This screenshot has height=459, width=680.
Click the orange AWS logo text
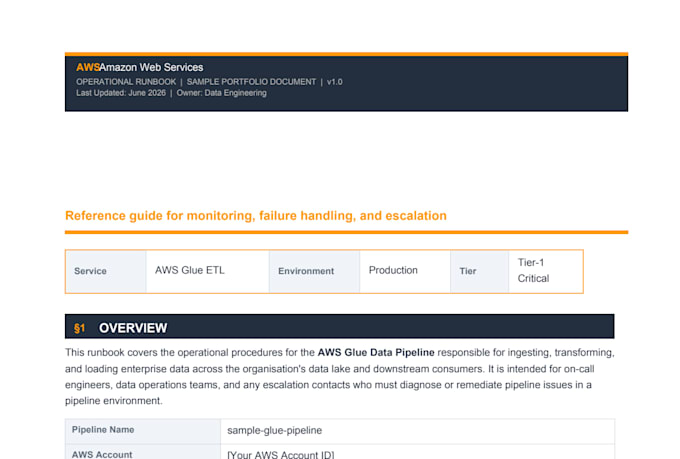click(88, 67)
